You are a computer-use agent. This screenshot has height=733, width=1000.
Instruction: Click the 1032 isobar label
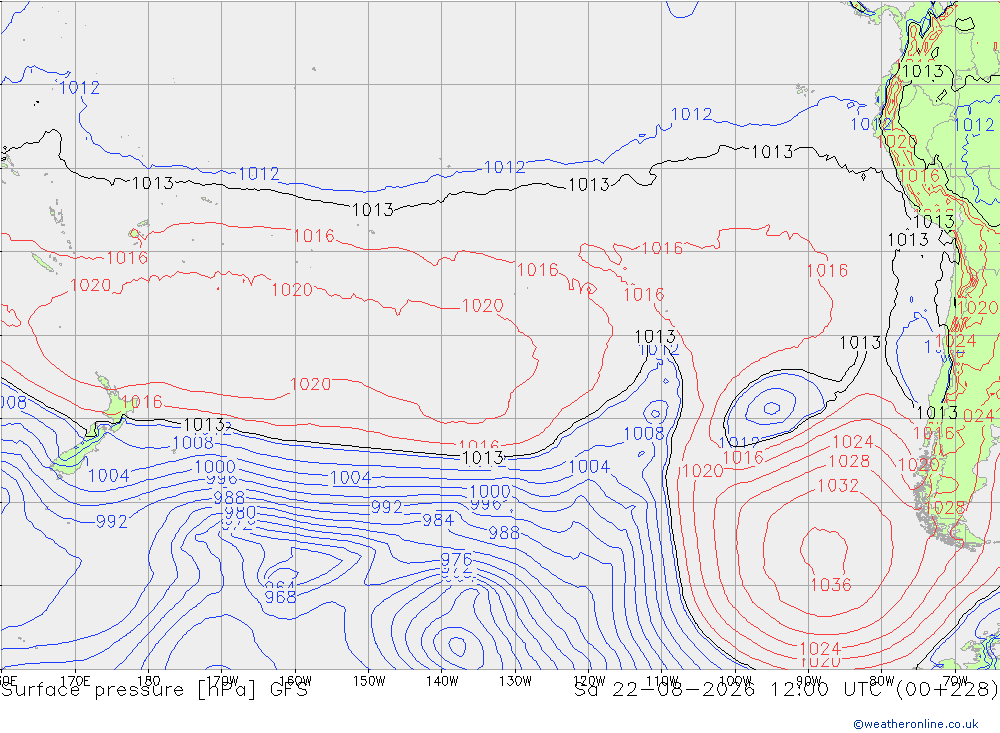click(x=837, y=486)
